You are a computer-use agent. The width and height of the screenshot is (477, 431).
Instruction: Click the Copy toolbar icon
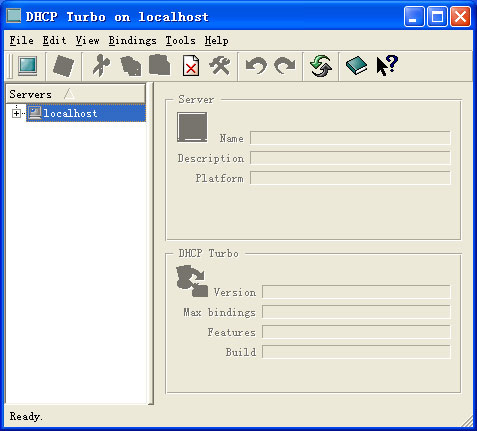pos(131,66)
